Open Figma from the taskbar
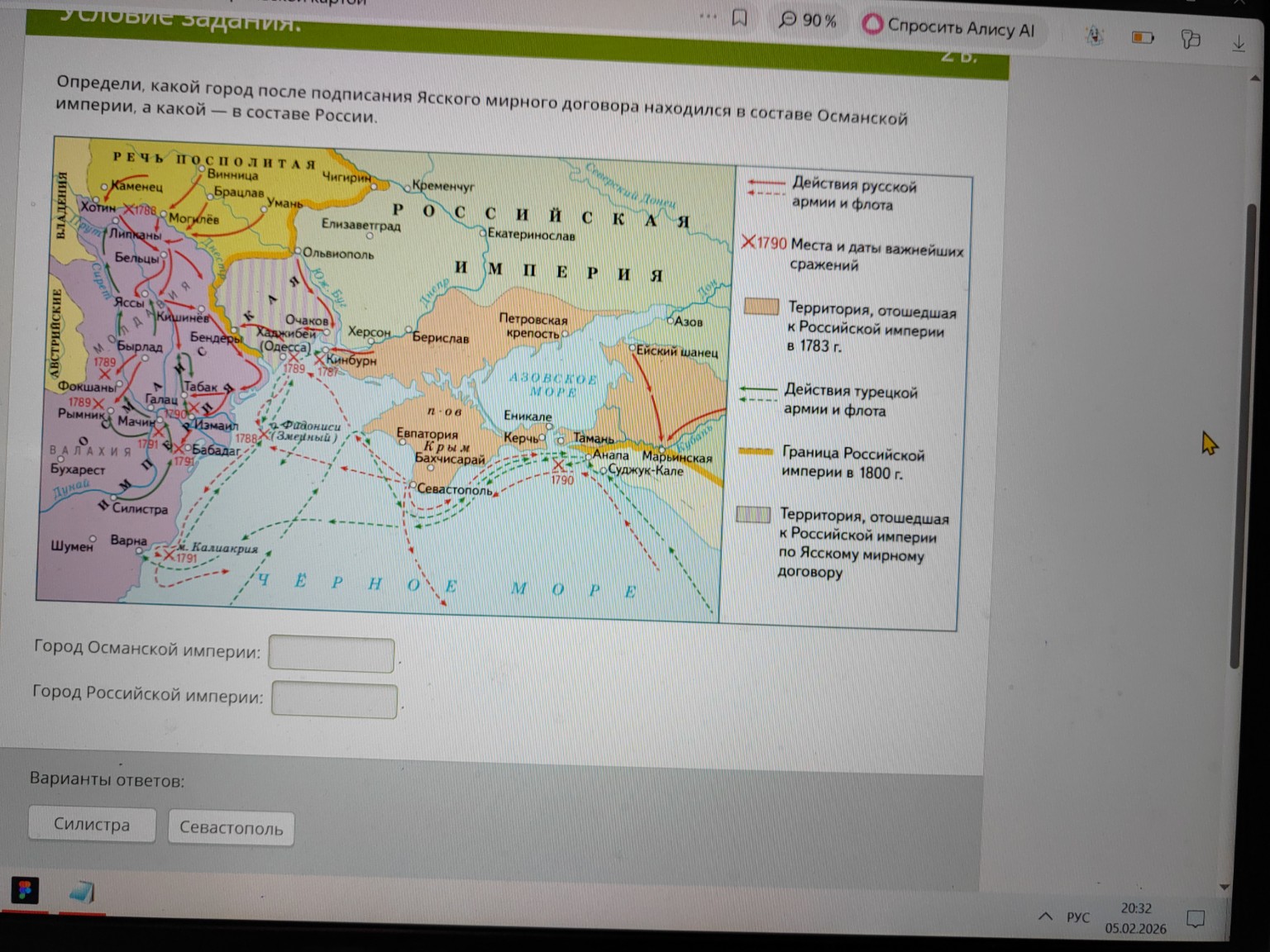 (x=25, y=890)
